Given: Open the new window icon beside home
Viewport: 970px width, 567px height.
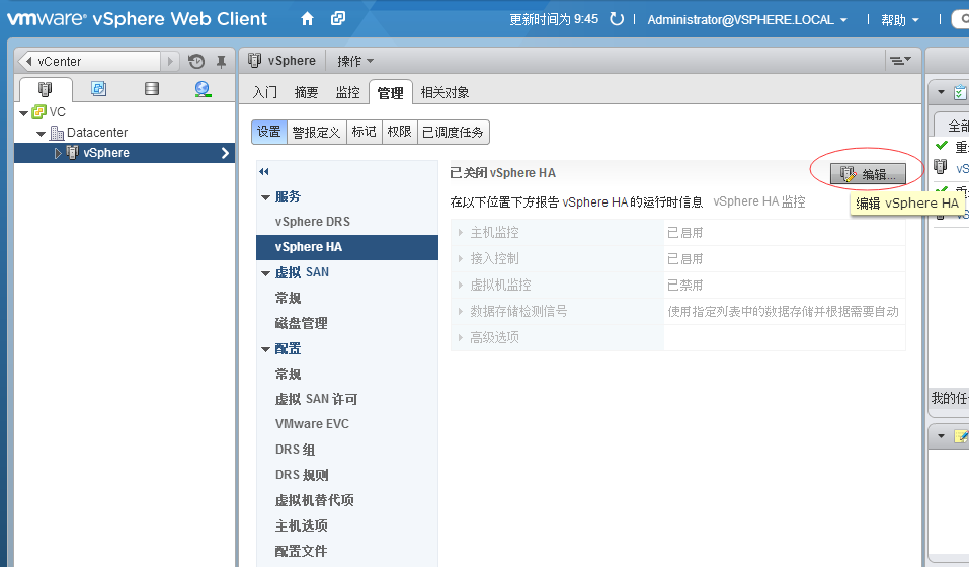Looking at the screenshot, I should (338, 19).
